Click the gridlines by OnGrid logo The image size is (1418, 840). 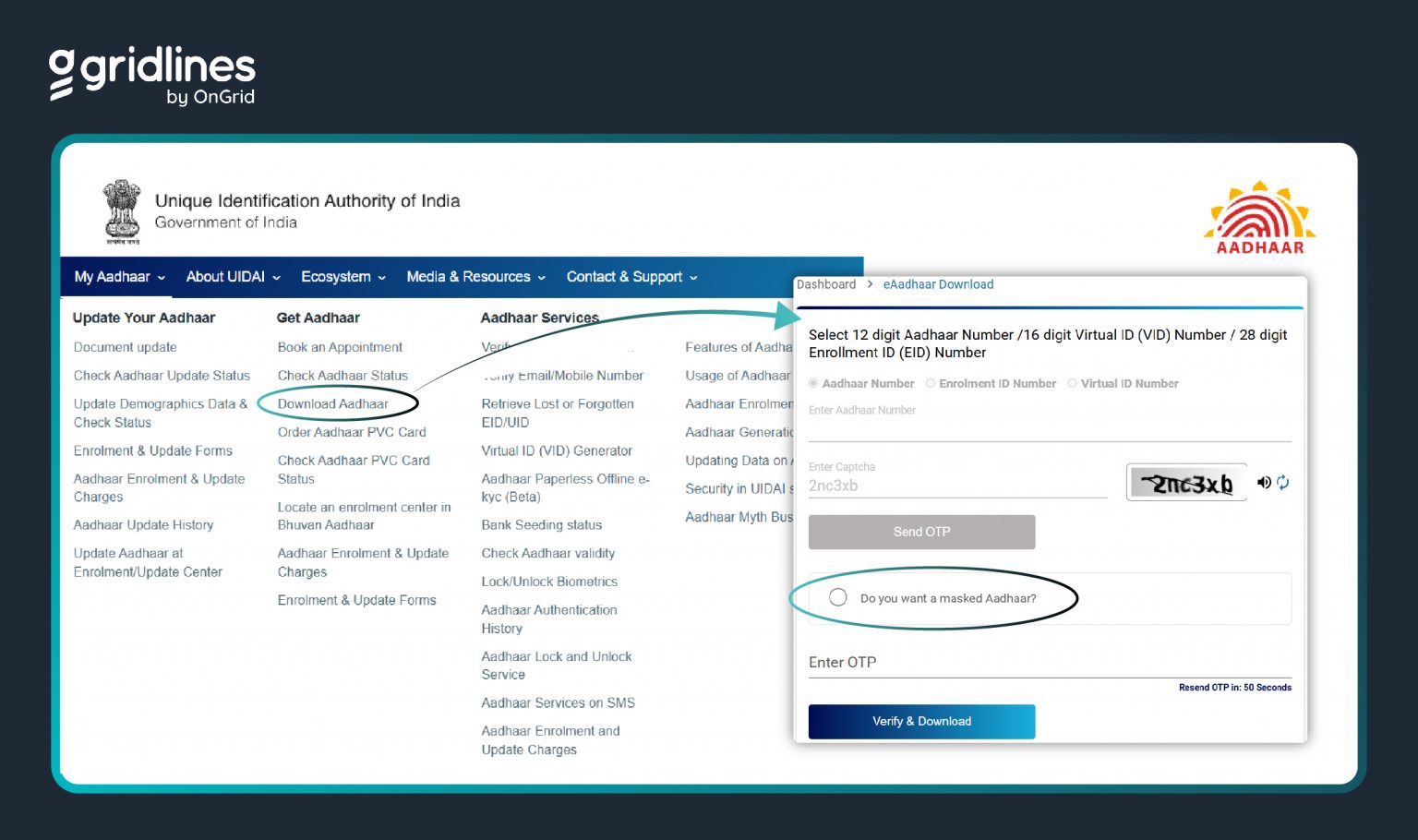pos(152,76)
